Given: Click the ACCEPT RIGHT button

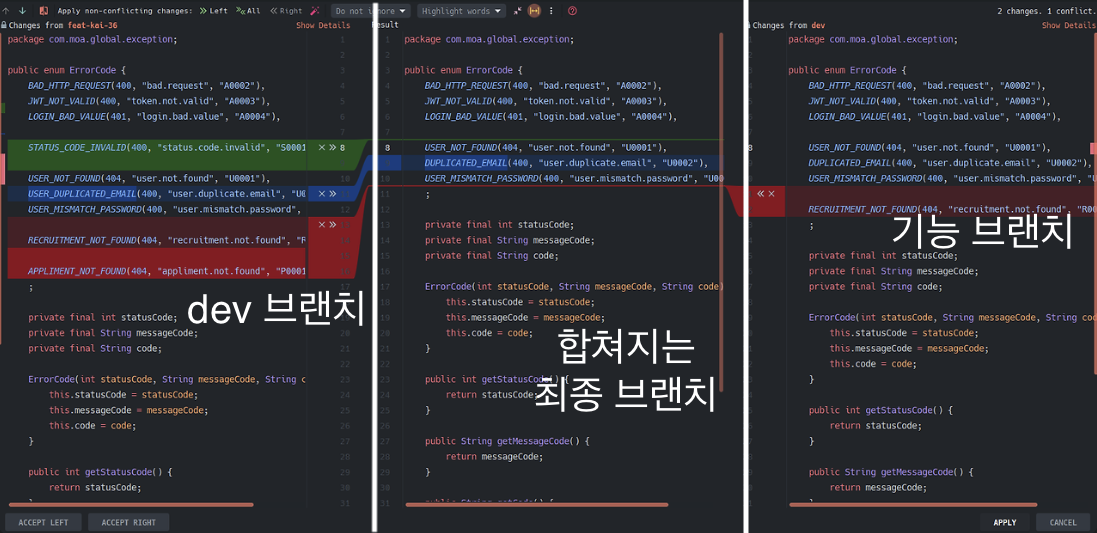Looking at the screenshot, I should [129, 523].
